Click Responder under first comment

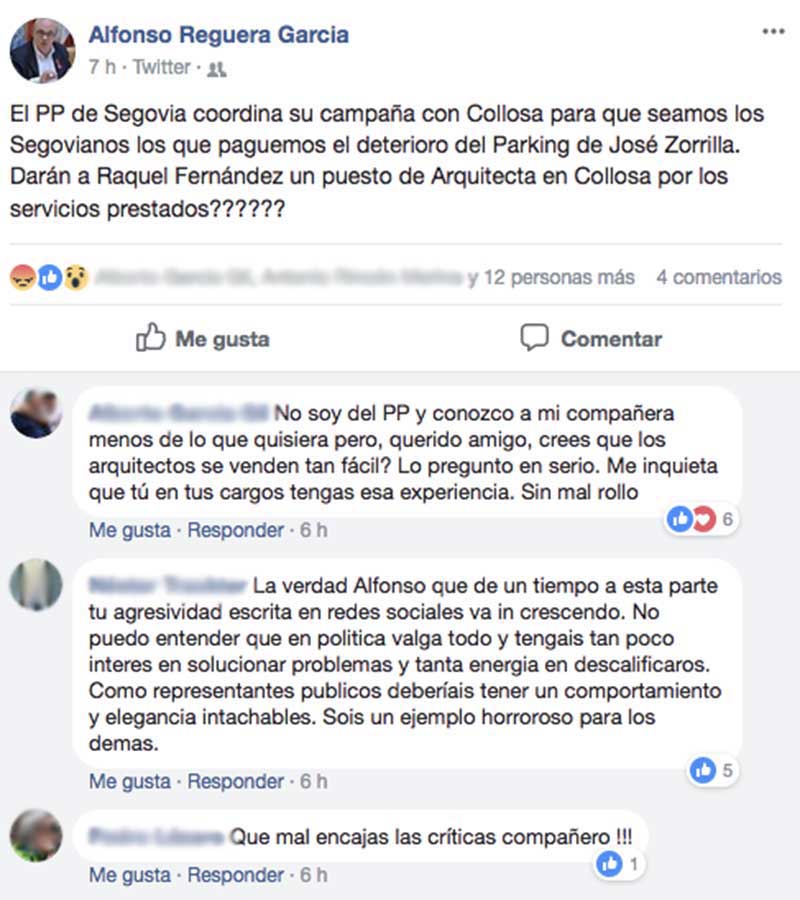236,530
